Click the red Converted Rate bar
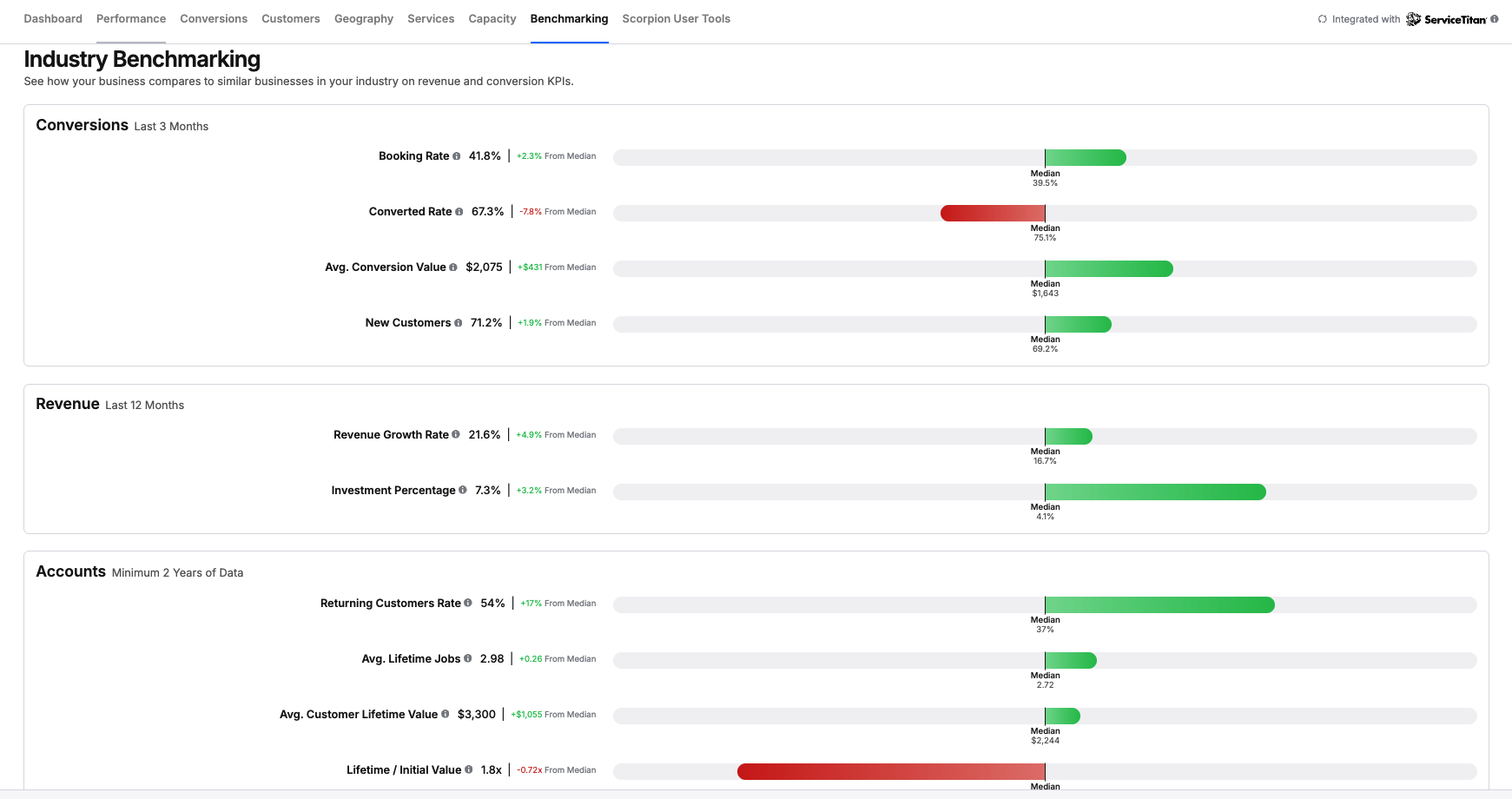1512x799 pixels. pyautogui.click(x=993, y=214)
